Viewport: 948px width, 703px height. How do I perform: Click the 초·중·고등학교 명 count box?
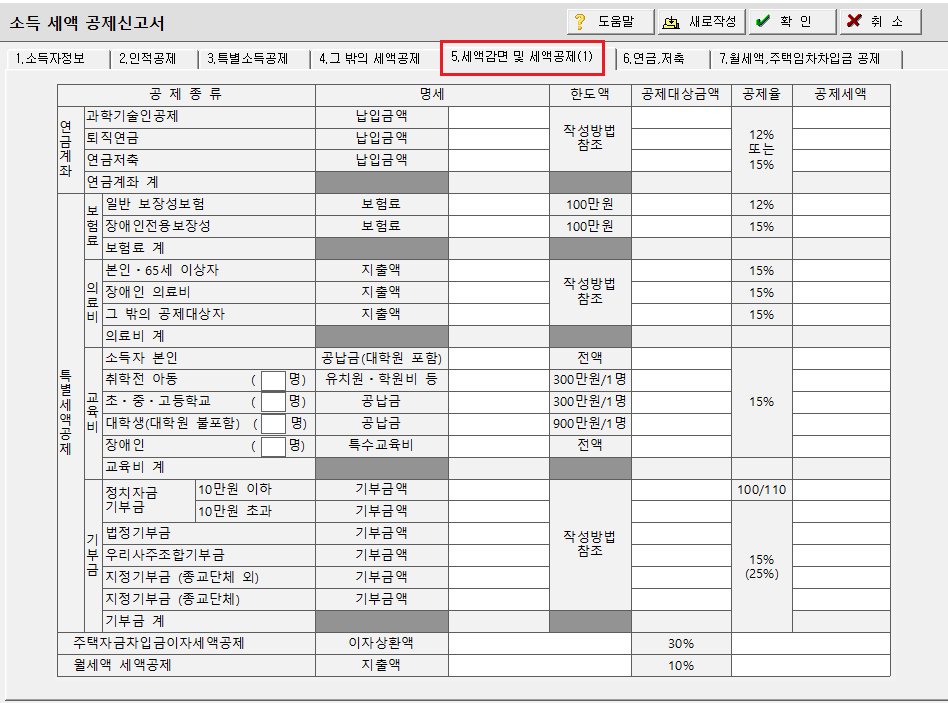(x=273, y=402)
